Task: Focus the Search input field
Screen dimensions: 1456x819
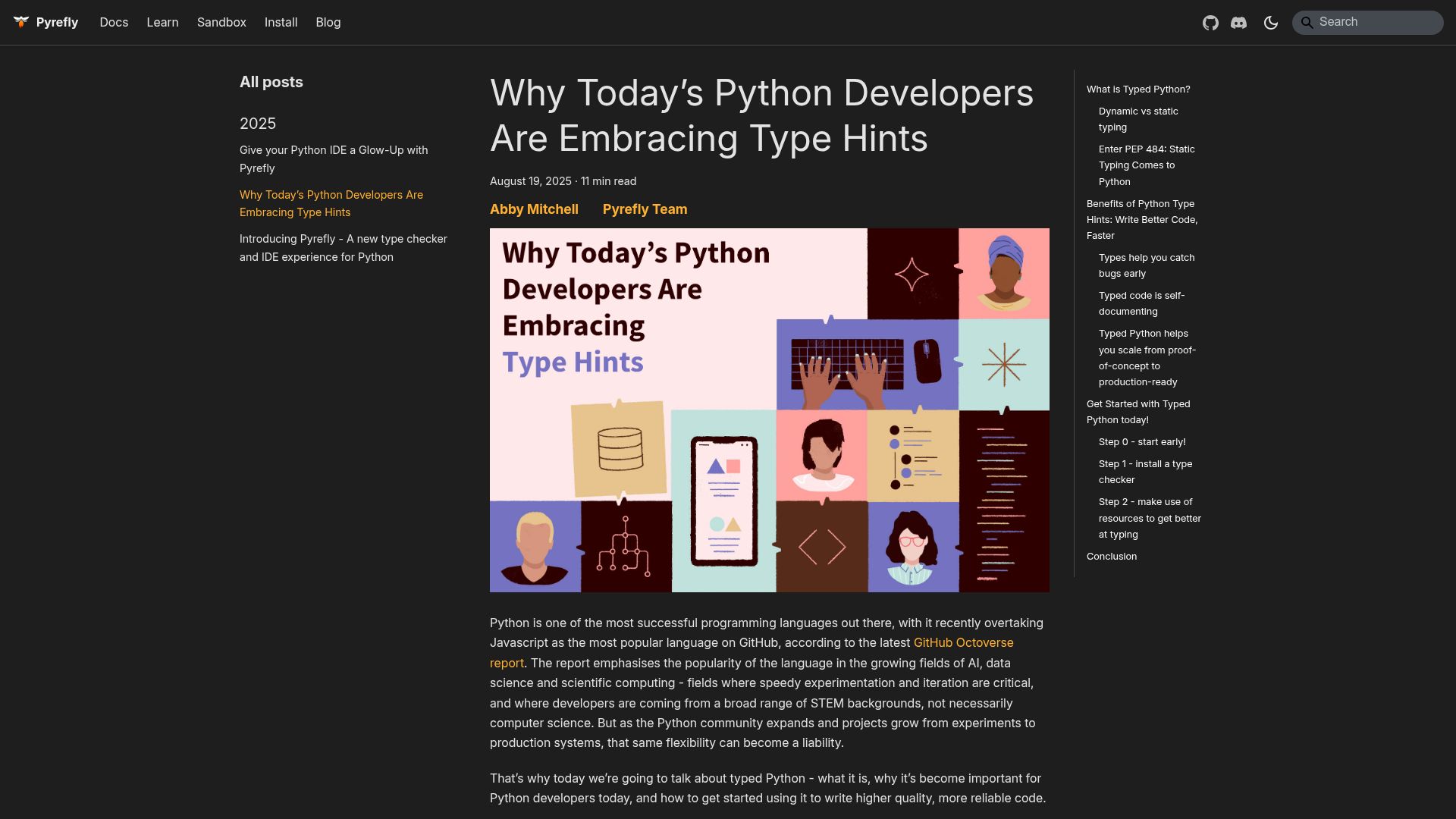Action: point(1367,23)
